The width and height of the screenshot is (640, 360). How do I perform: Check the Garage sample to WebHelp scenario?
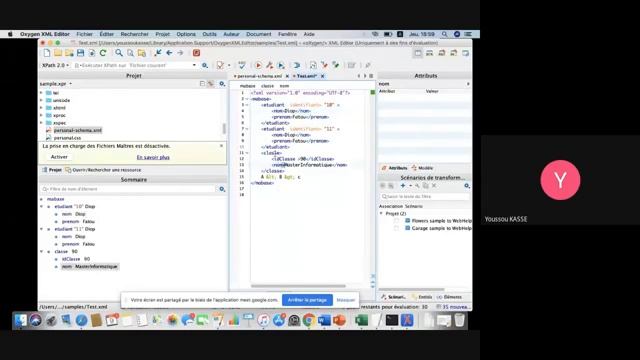pyautogui.click(x=396, y=228)
